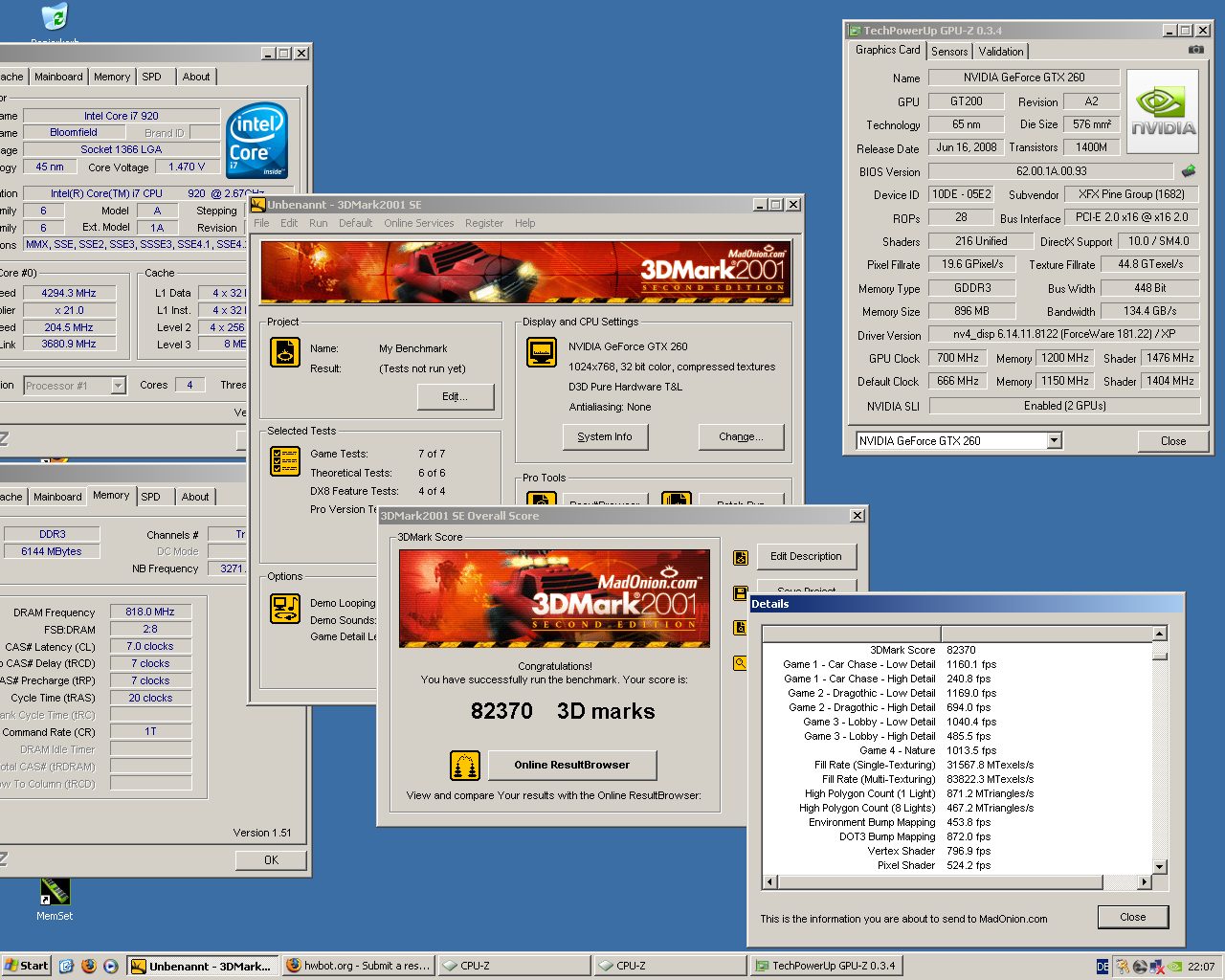Click the DE language indicator
This screenshot has width=1225, height=980.
point(1102,967)
